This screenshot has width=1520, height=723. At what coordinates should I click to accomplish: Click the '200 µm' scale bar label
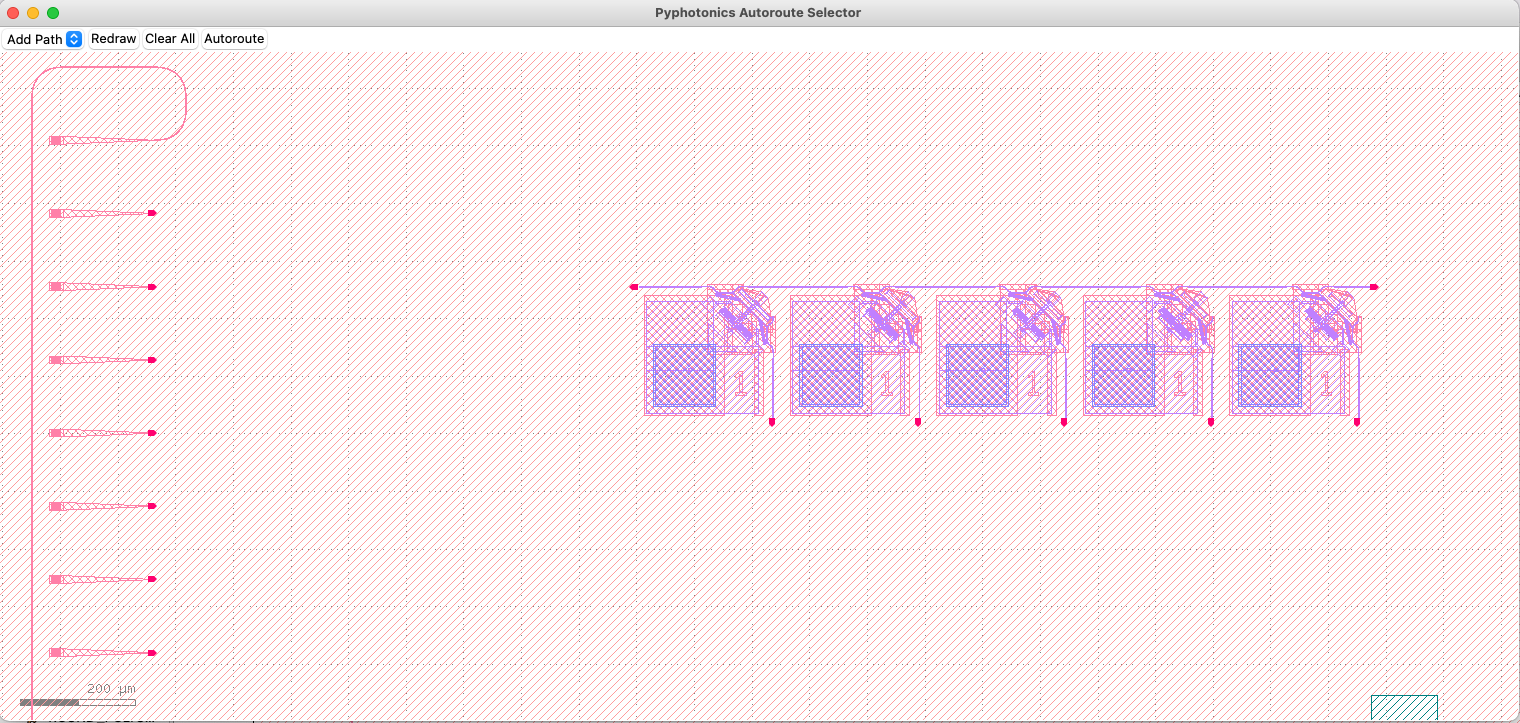(x=111, y=689)
